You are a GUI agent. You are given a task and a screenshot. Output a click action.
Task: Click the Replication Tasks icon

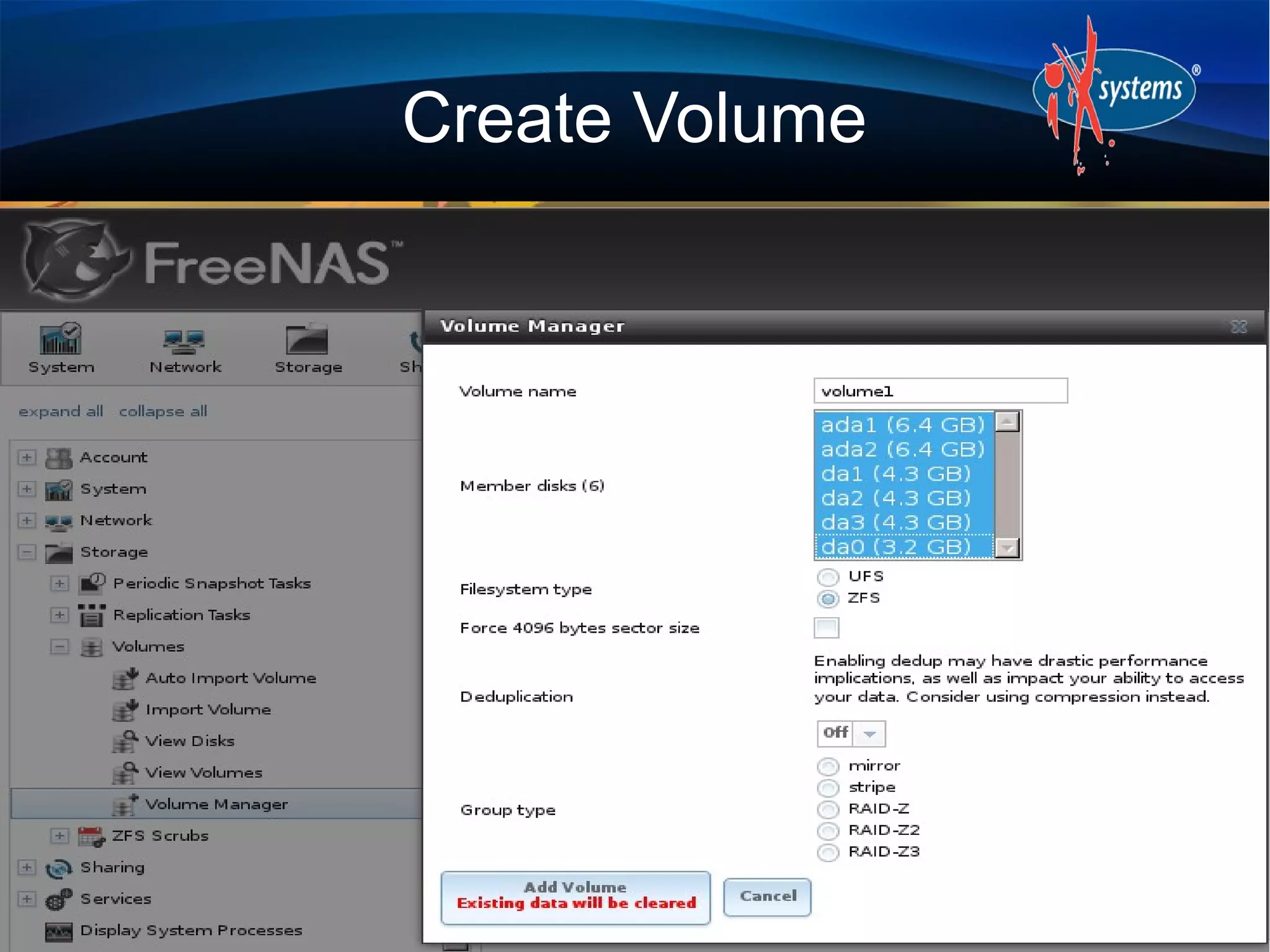coord(92,615)
